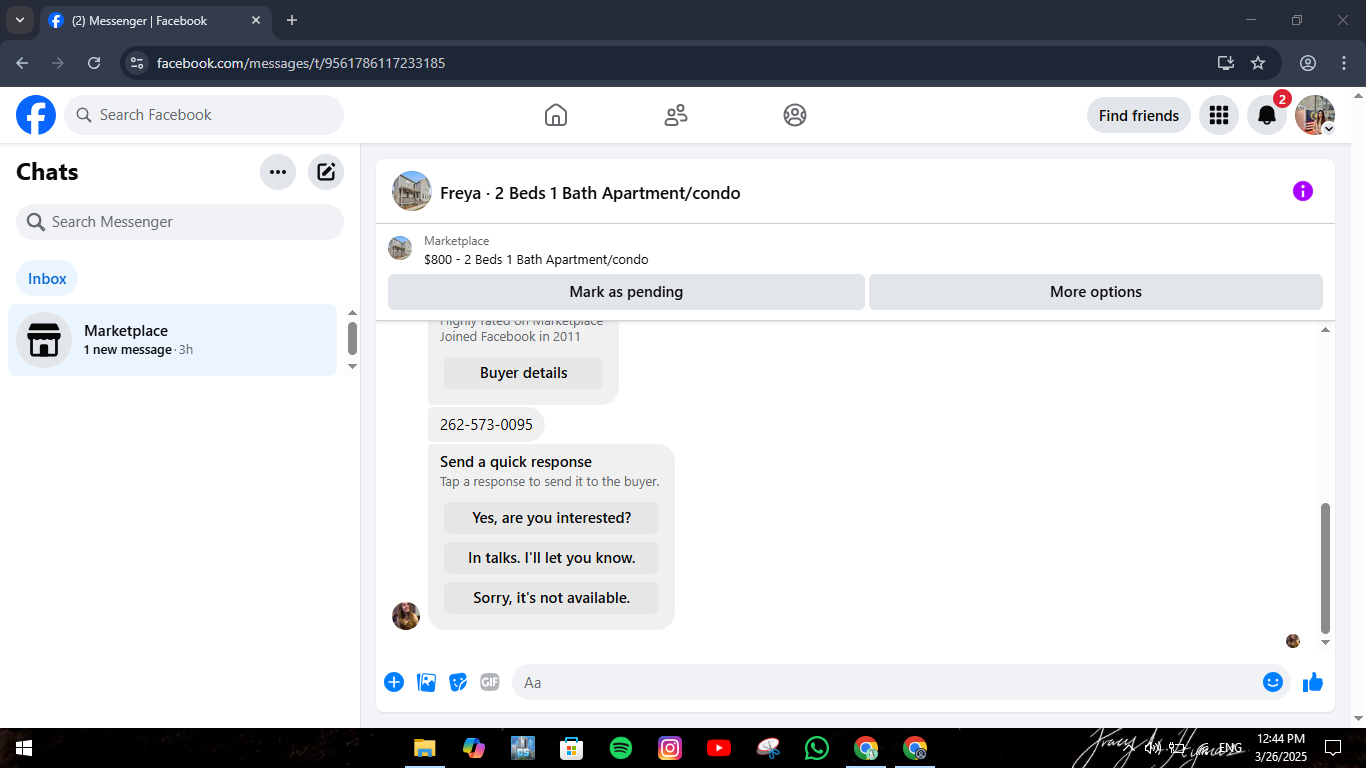The width and height of the screenshot is (1366, 768).
Task: Open Microsoft Store from the taskbar
Action: coord(572,748)
